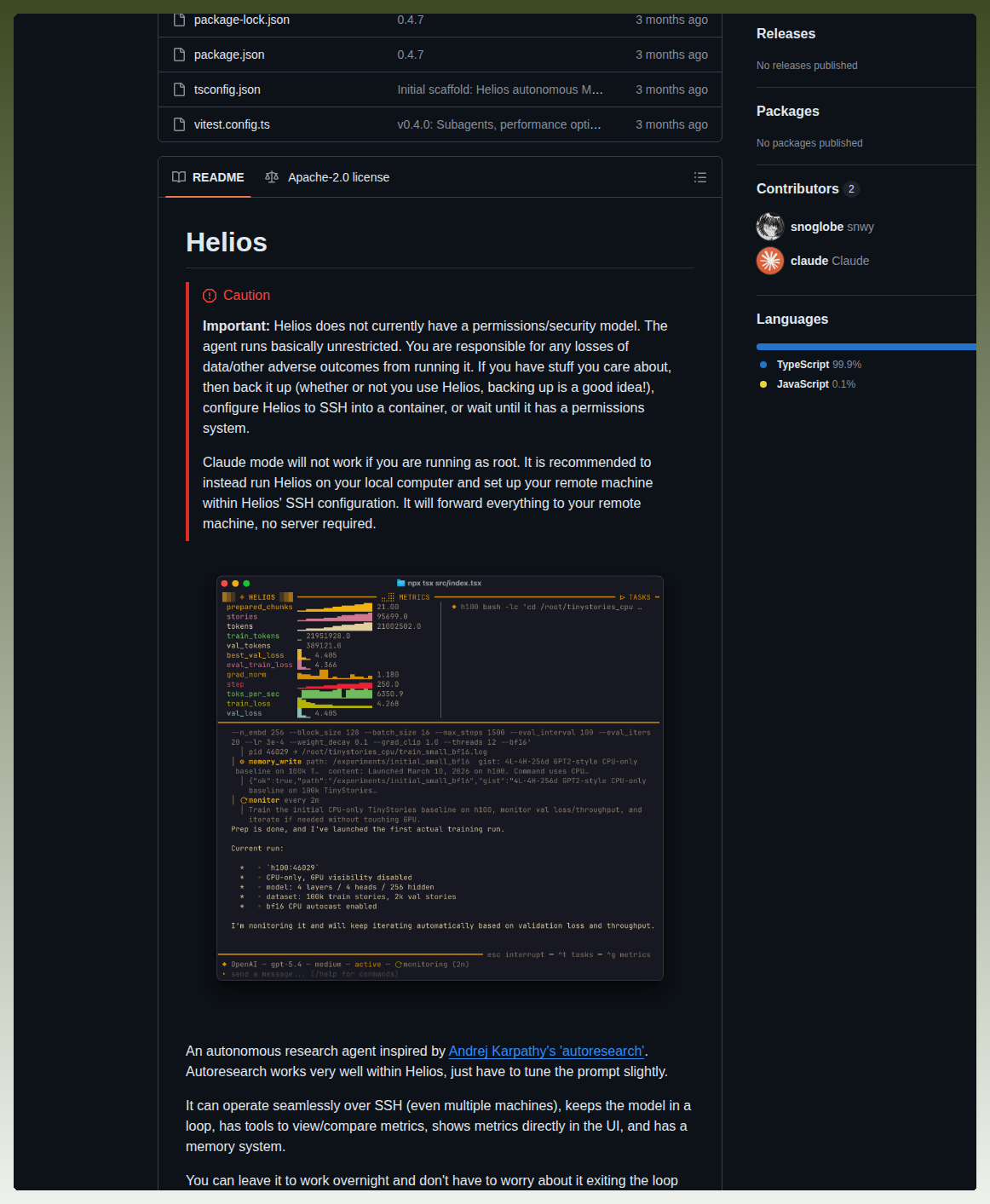
Task: Click '3 months ago' for tsconfig.json
Action: point(671,89)
